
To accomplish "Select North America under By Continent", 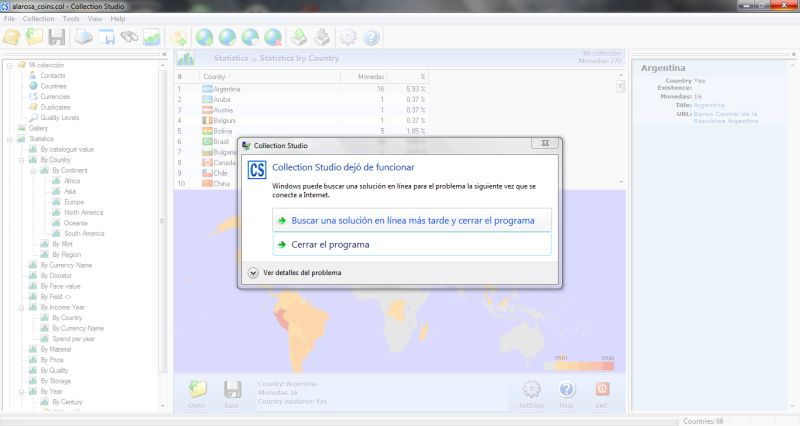I will pos(84,212).
